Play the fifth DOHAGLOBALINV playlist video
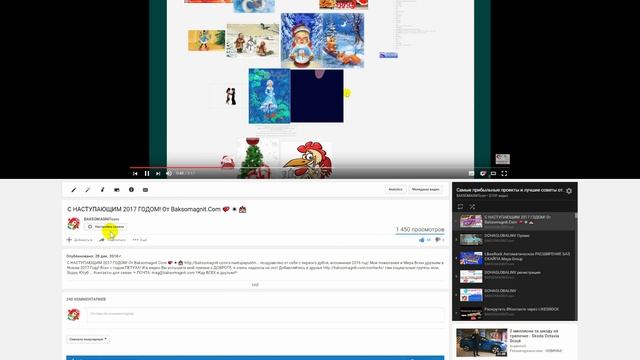Viewport: 640px width, 360px height. tap(514, 295)
